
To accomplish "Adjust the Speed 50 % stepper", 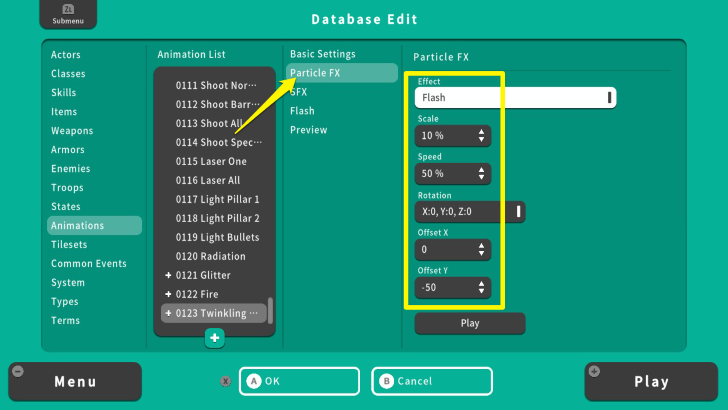I will [x=453, y=174].
